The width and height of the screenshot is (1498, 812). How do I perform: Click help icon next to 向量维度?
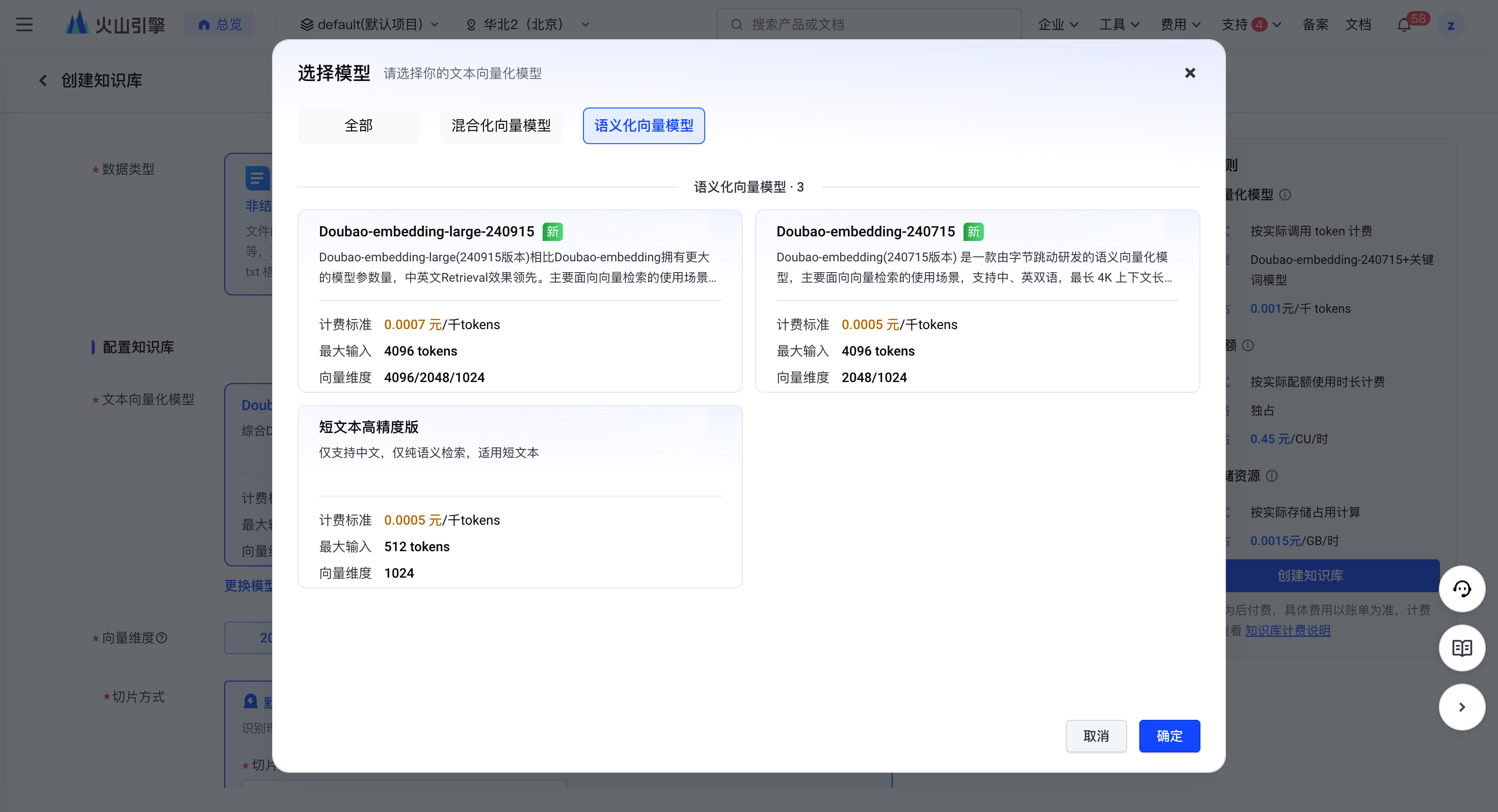(x=162, y=638)
